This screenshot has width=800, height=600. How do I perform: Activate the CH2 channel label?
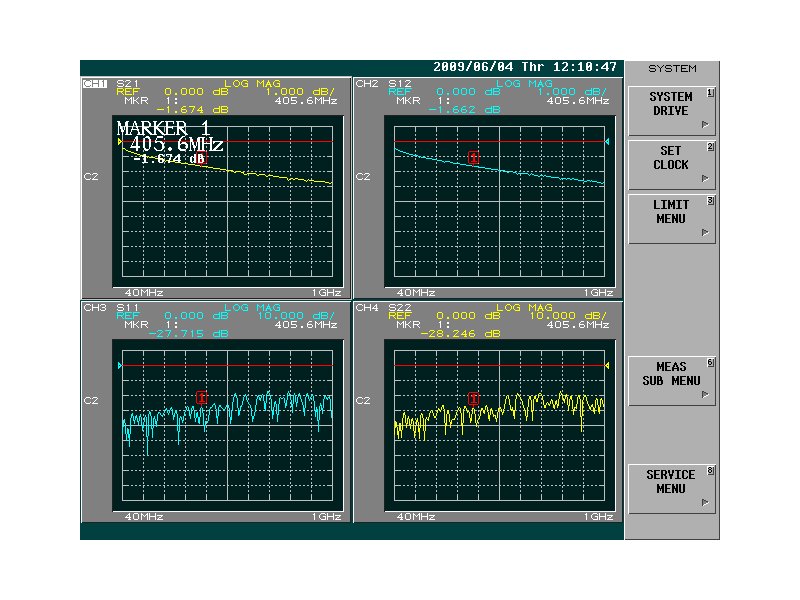(366, 84)
